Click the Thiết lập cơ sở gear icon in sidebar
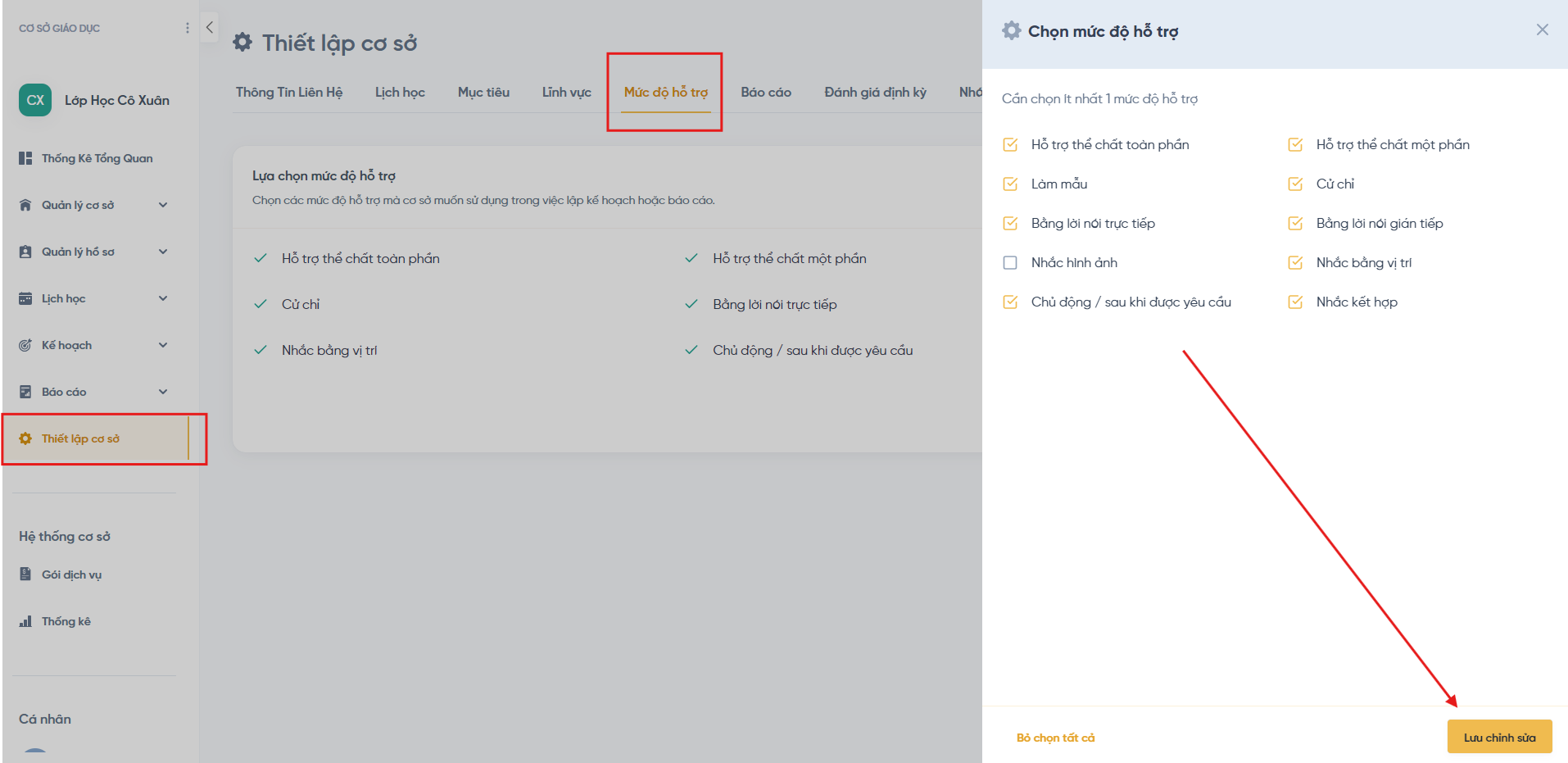This screenshot has height=763, width=1568. coord(25,438)
